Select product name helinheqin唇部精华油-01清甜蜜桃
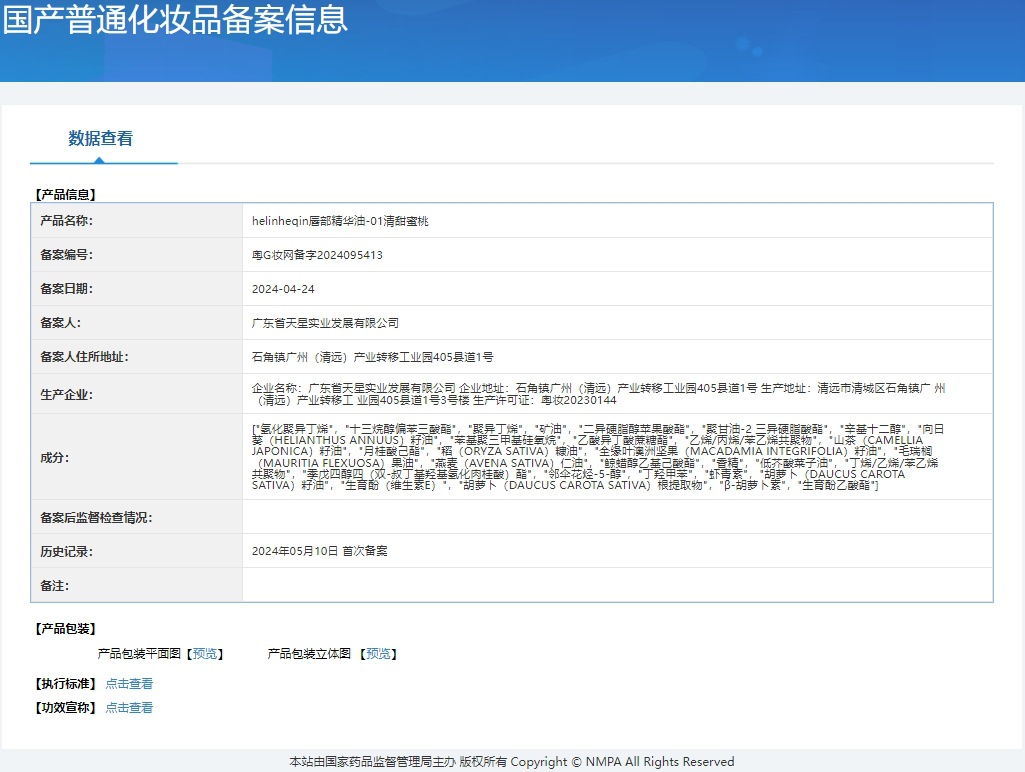The image size is (1025, 772). coord(340,221)
